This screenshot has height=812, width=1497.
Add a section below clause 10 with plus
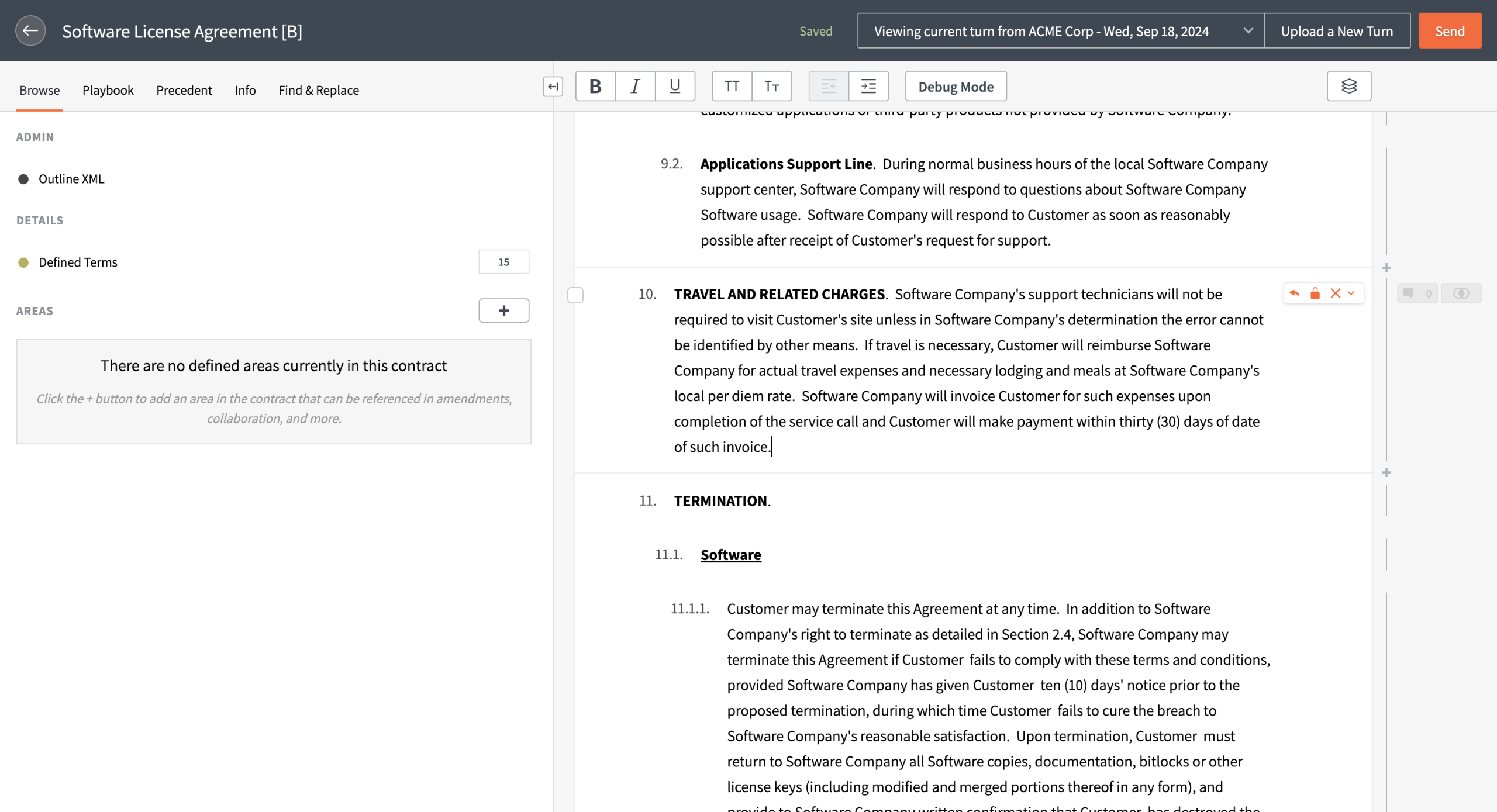point(1386,472)
